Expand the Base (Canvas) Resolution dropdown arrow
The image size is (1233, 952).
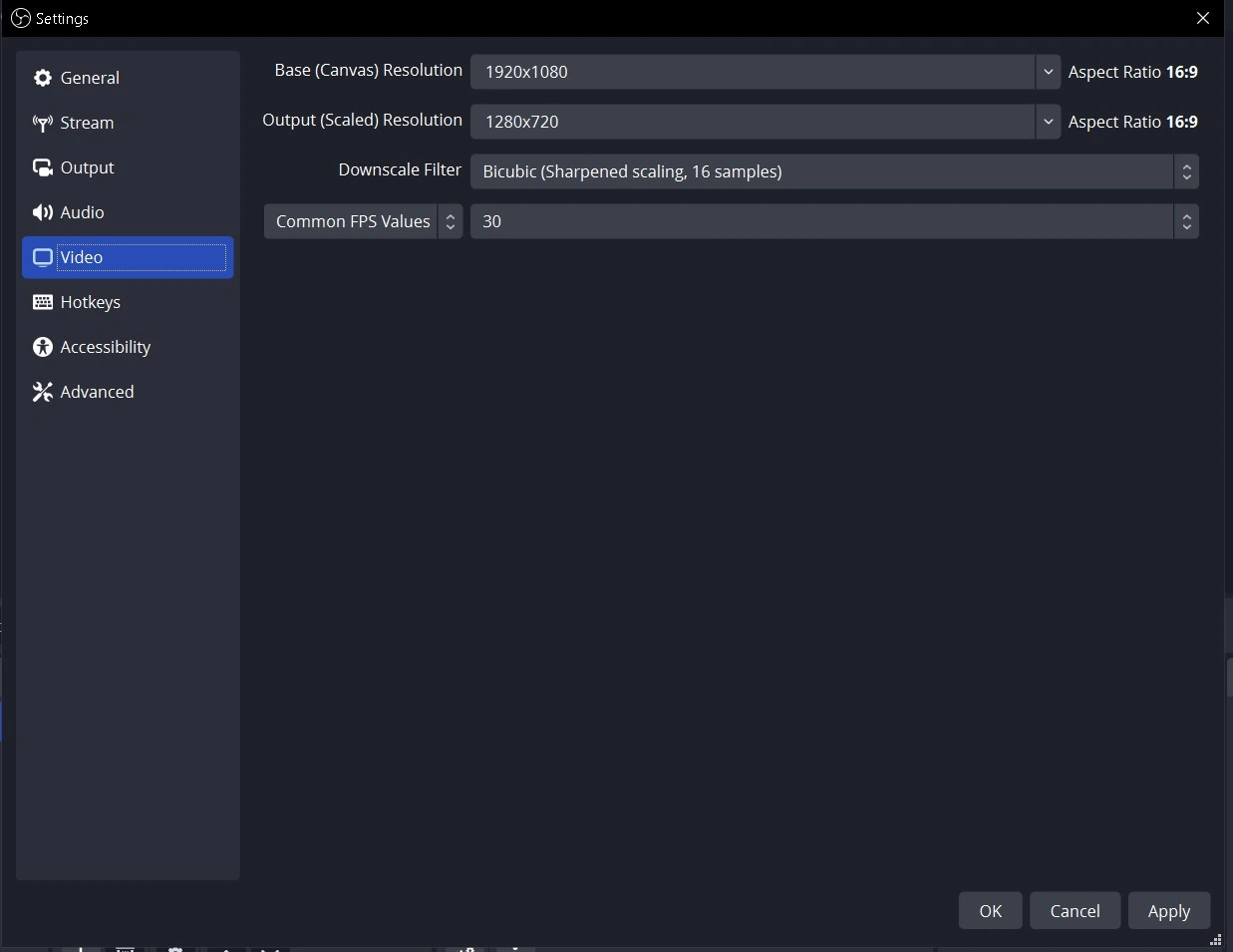pos(1048,72)
